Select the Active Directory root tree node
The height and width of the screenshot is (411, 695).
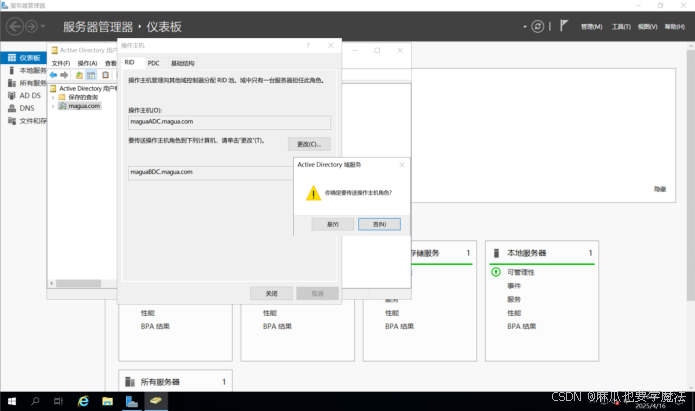point(83,88)
